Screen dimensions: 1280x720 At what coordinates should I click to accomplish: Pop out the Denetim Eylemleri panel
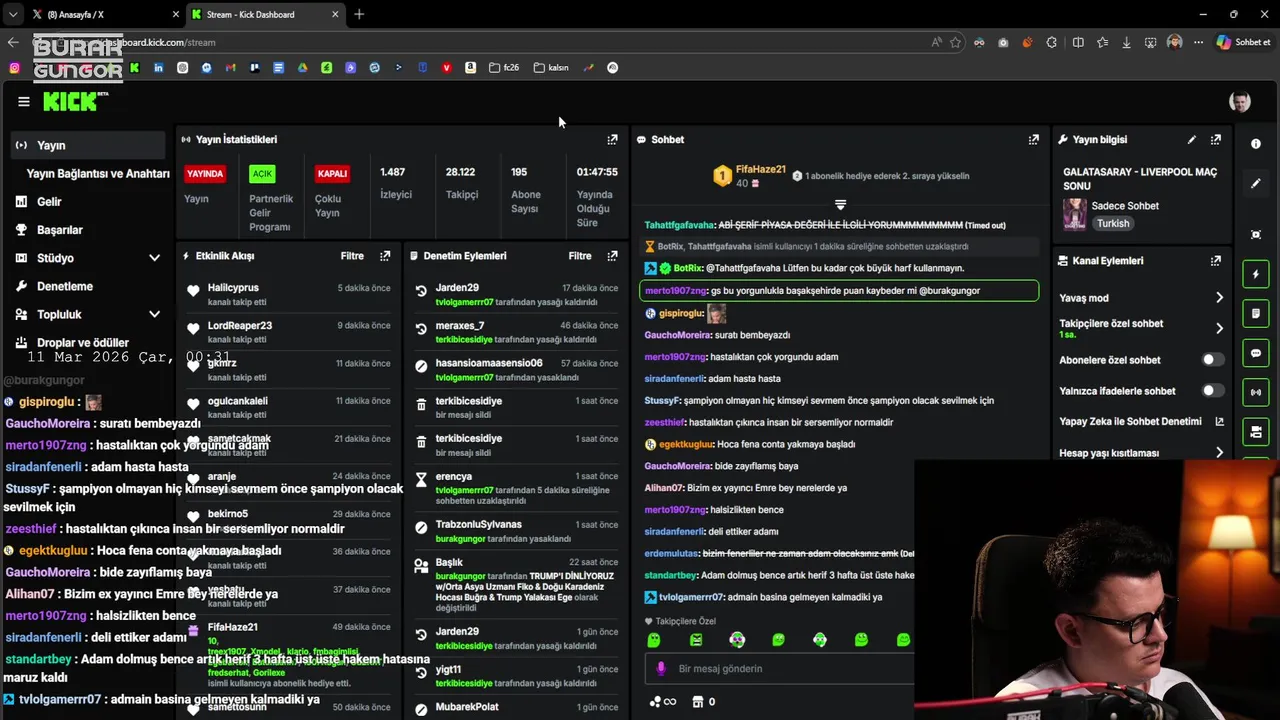[612, 256]
